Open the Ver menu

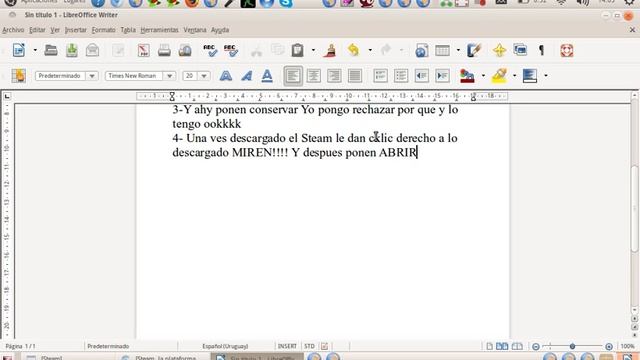(x=55, y=30)
